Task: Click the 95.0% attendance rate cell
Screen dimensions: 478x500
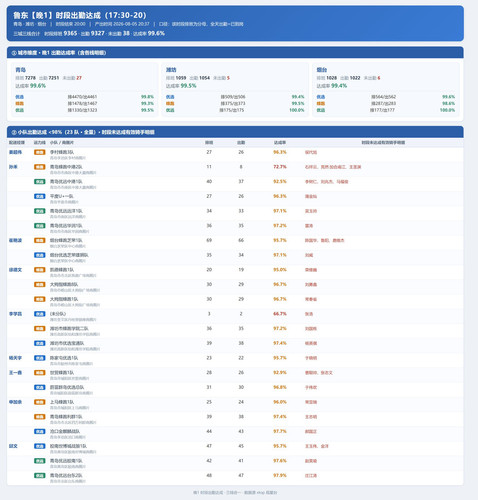Action: click(x=280, y=269)
